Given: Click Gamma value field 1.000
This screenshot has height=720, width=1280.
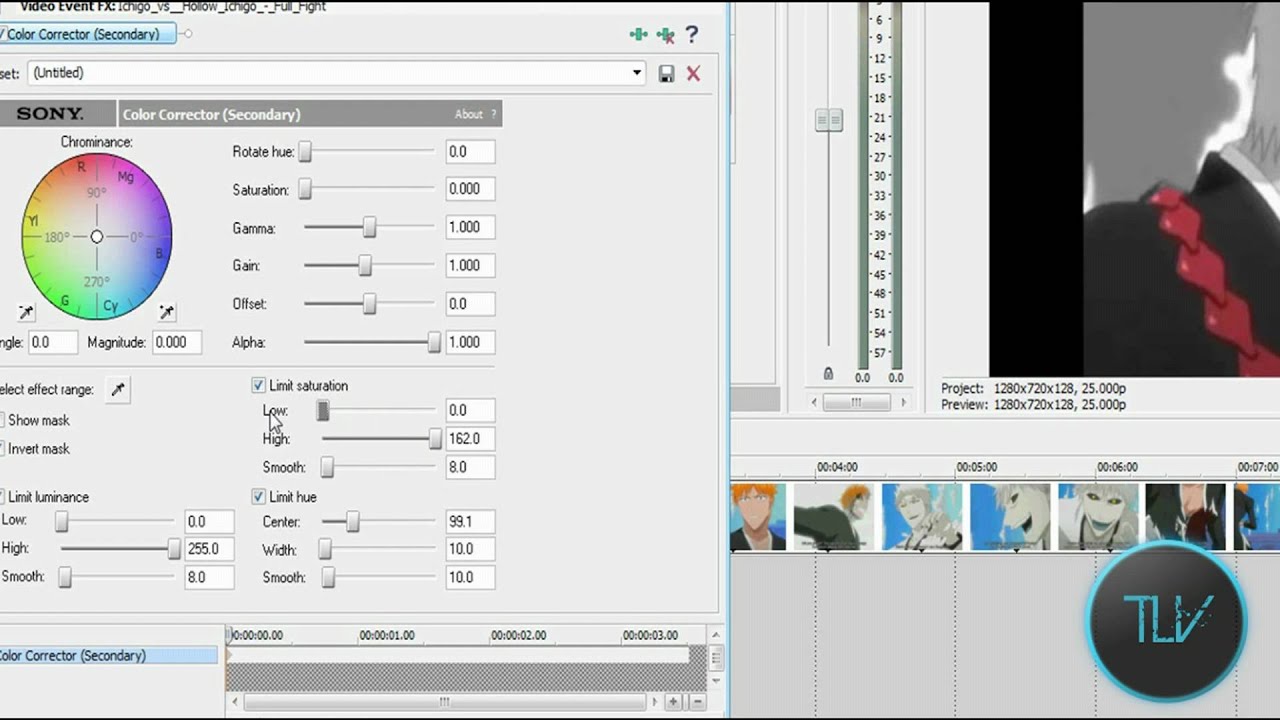Looking at the screenshot, I should 470,228.
